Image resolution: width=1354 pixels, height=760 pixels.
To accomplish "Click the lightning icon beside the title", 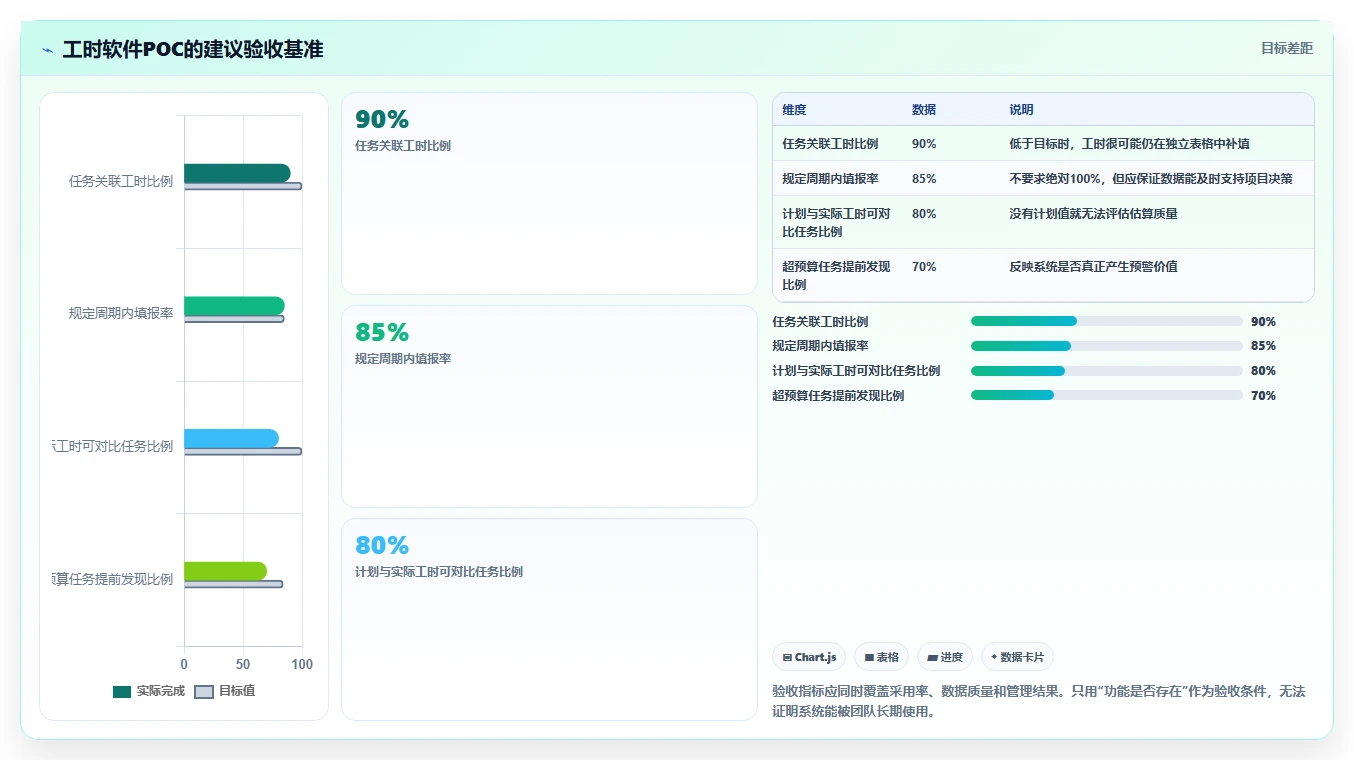I will [47, 50].
